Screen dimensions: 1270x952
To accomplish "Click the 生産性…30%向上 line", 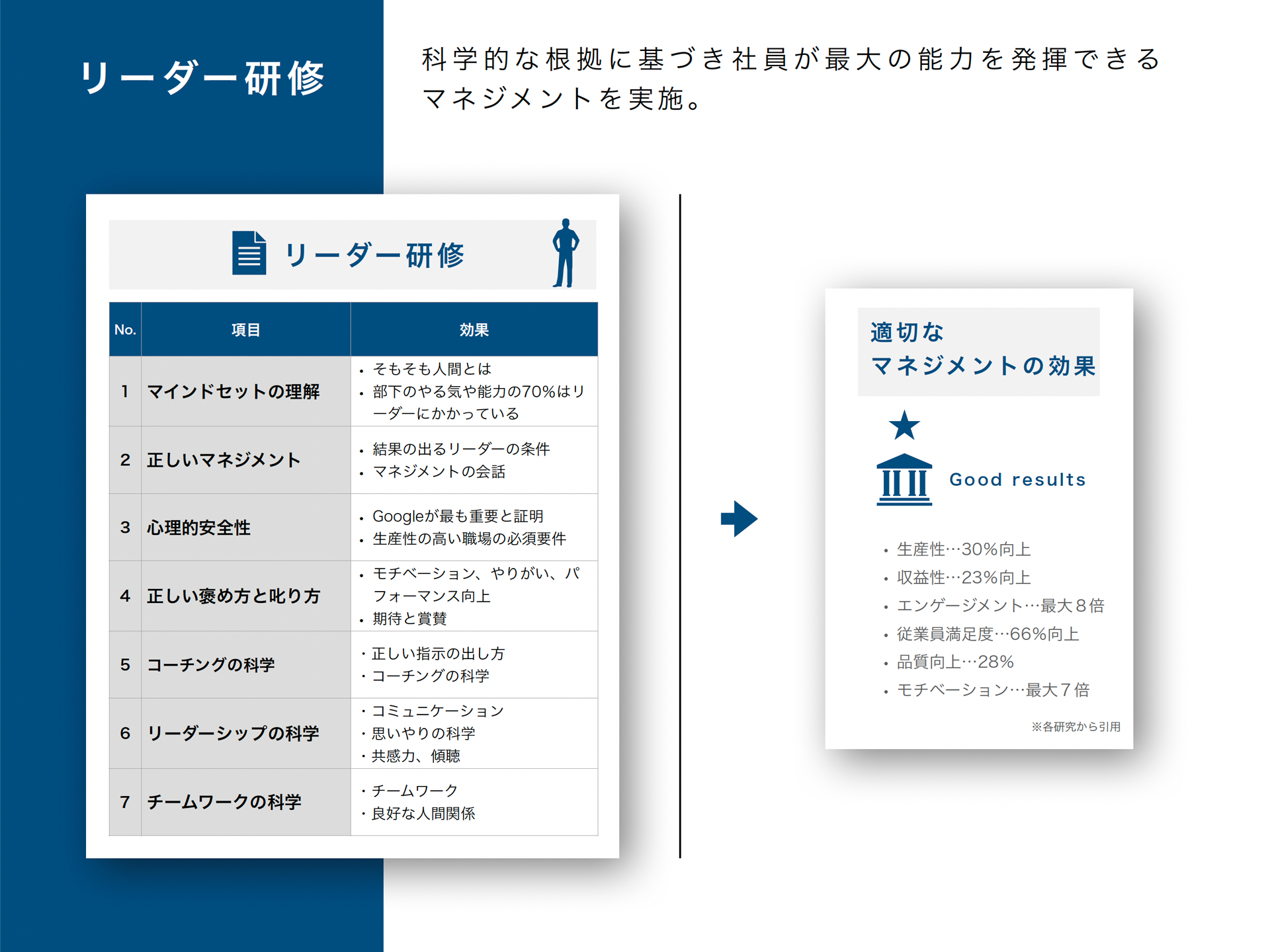I will click(x=963, y=549).
